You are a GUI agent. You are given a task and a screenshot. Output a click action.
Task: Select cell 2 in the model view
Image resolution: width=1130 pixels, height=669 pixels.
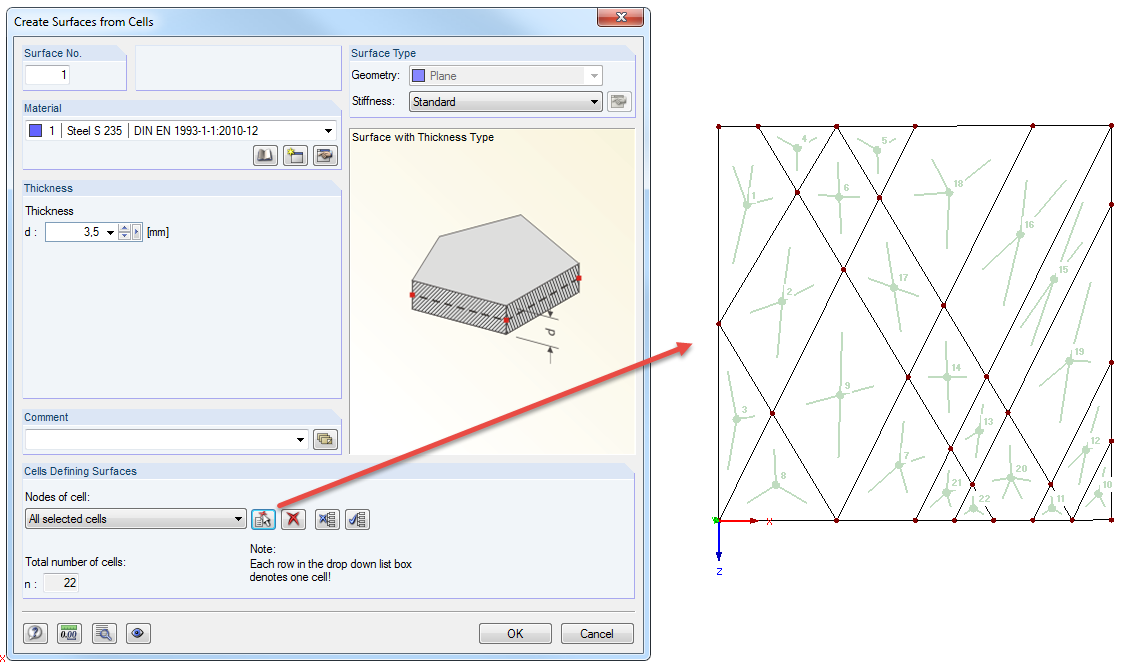point(782,301)
